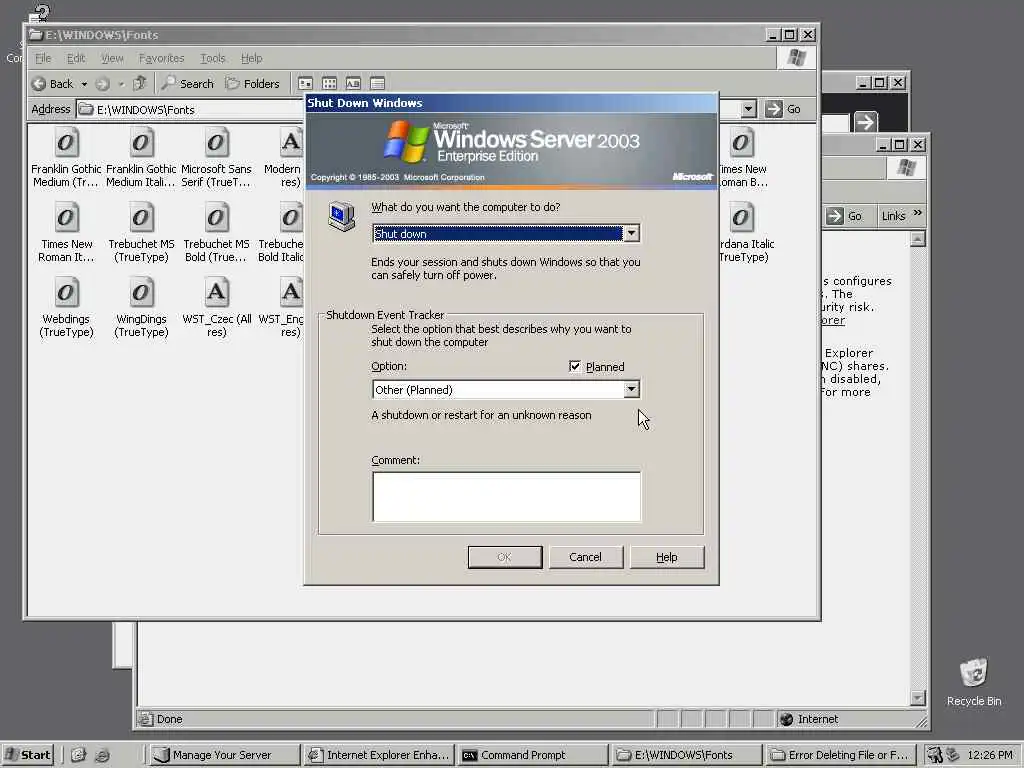The image size is (1024, 768).
Task: Click Forward arrow in Fonts toolbar
Action: (103, 84)
